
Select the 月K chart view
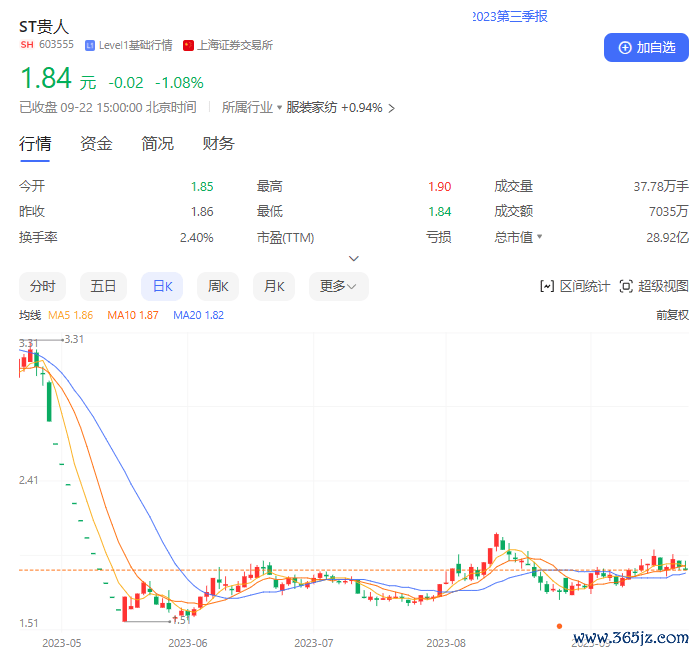pos(274,286)
